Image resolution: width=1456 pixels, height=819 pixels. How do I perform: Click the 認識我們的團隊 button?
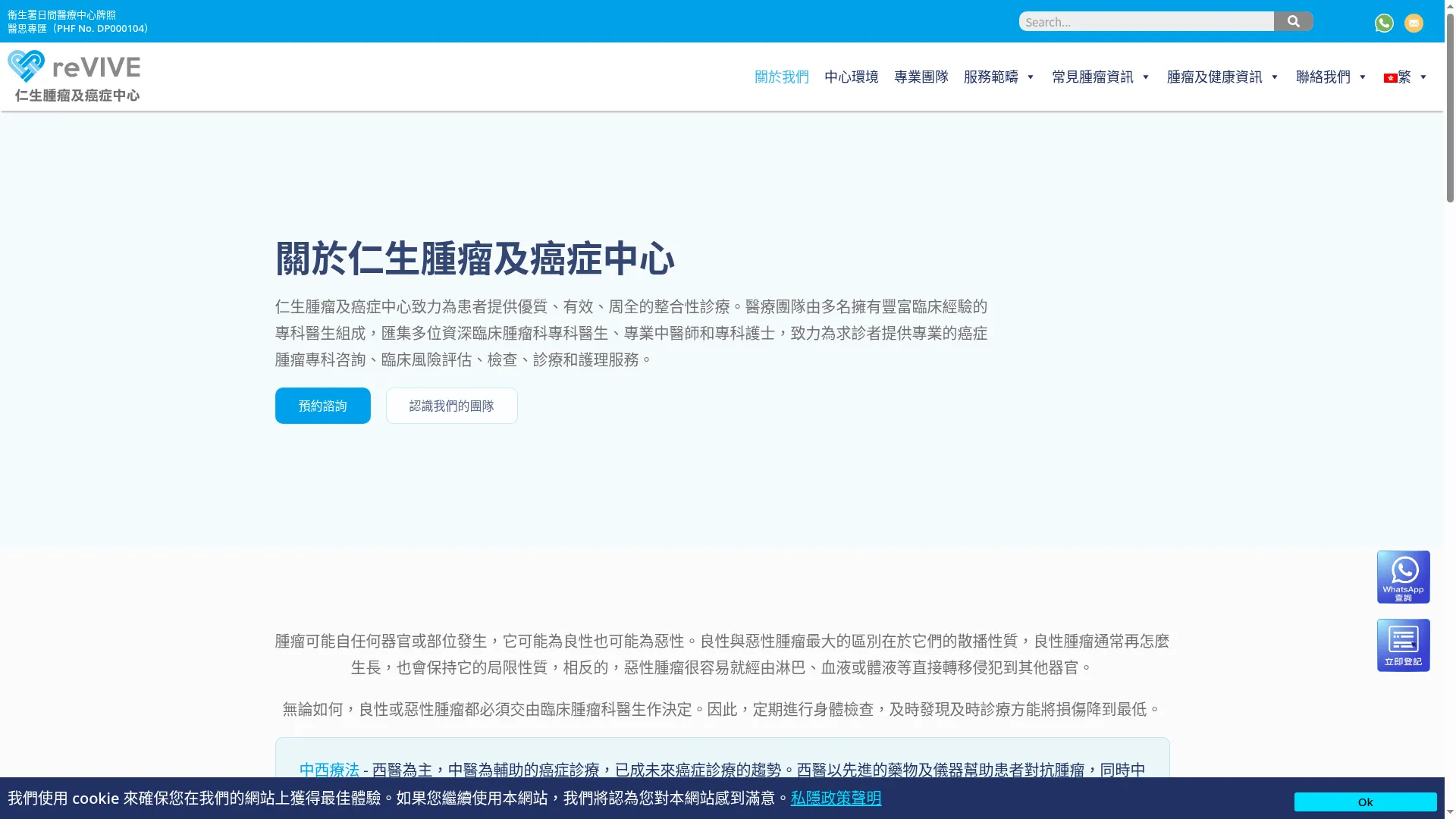(x=451, y=406)
